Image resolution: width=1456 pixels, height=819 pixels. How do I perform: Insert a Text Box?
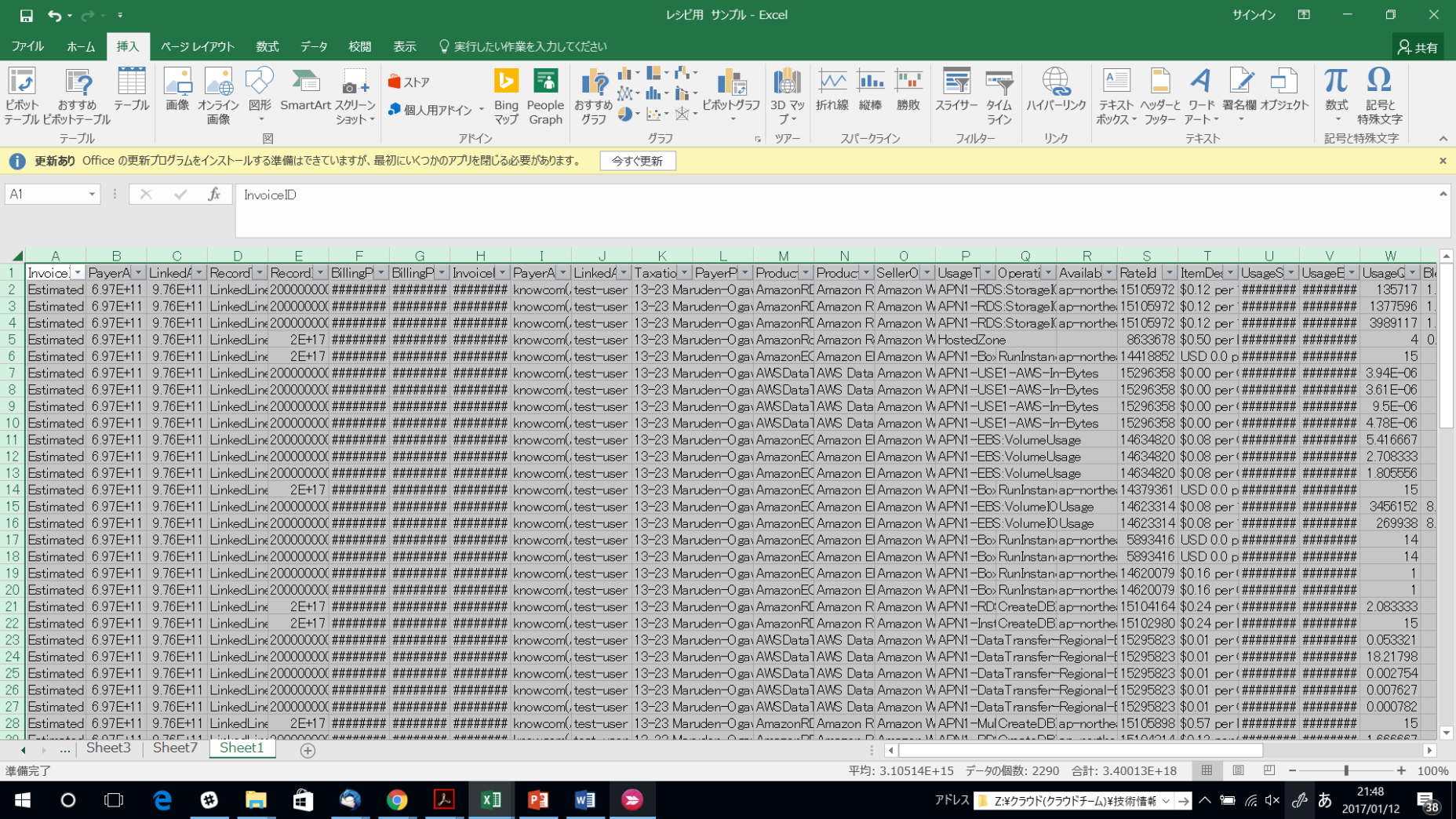(x=1116, y=96)
